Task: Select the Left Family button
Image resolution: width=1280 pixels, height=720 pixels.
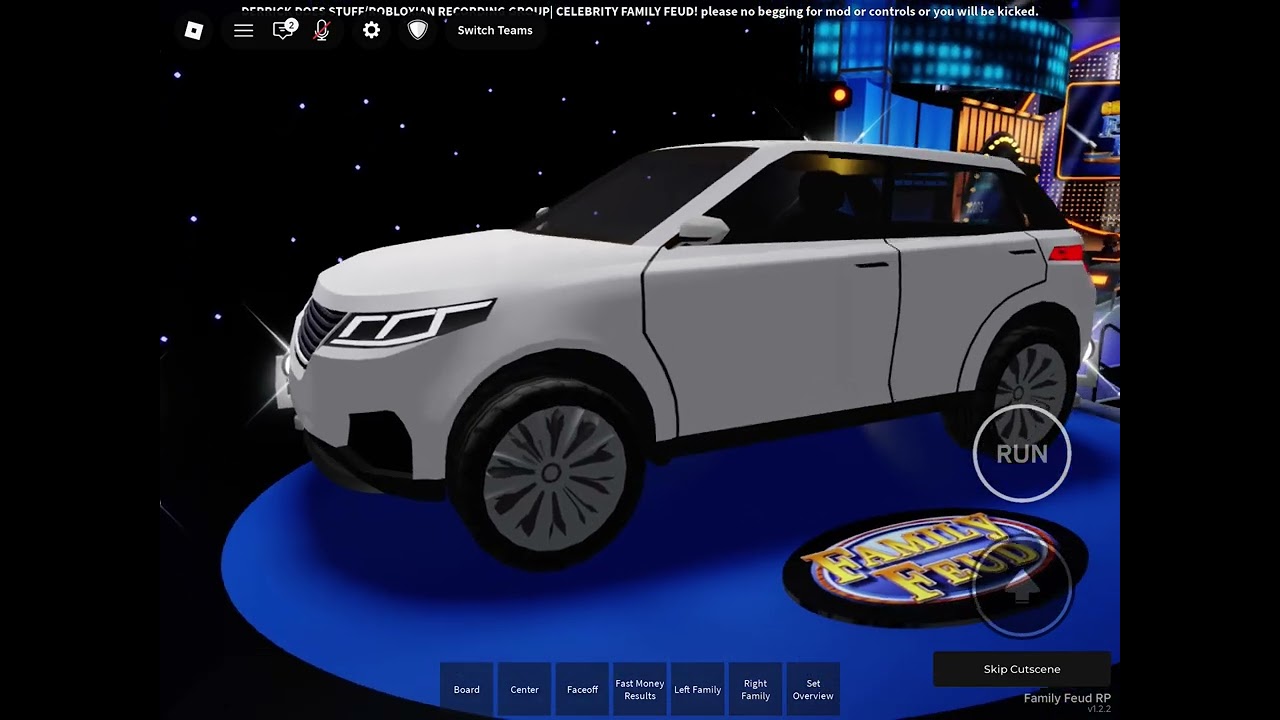Action: point(698,689)
